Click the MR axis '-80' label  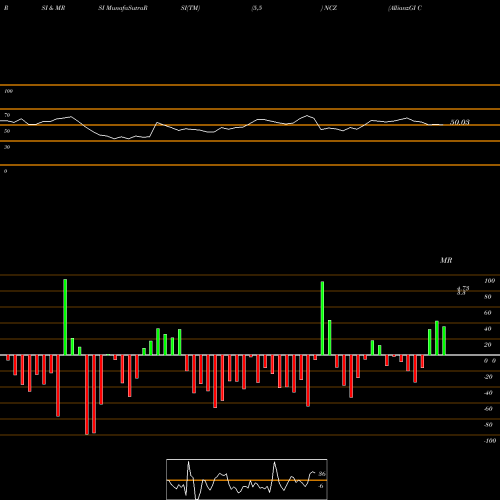[x=488, y=425]
